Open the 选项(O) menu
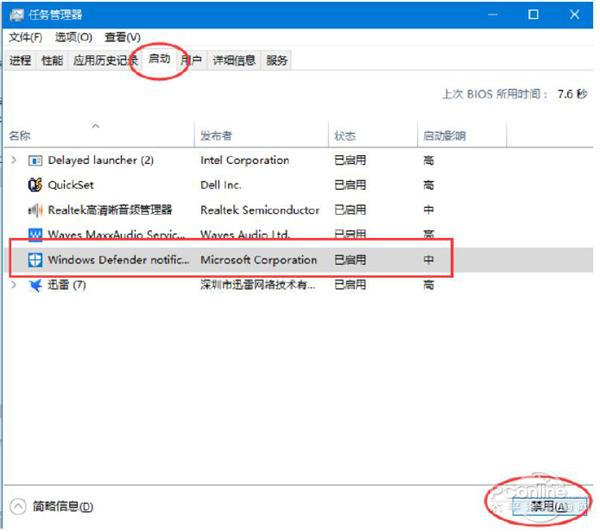Viewport: 600px width, 532px height. point(73,37)
